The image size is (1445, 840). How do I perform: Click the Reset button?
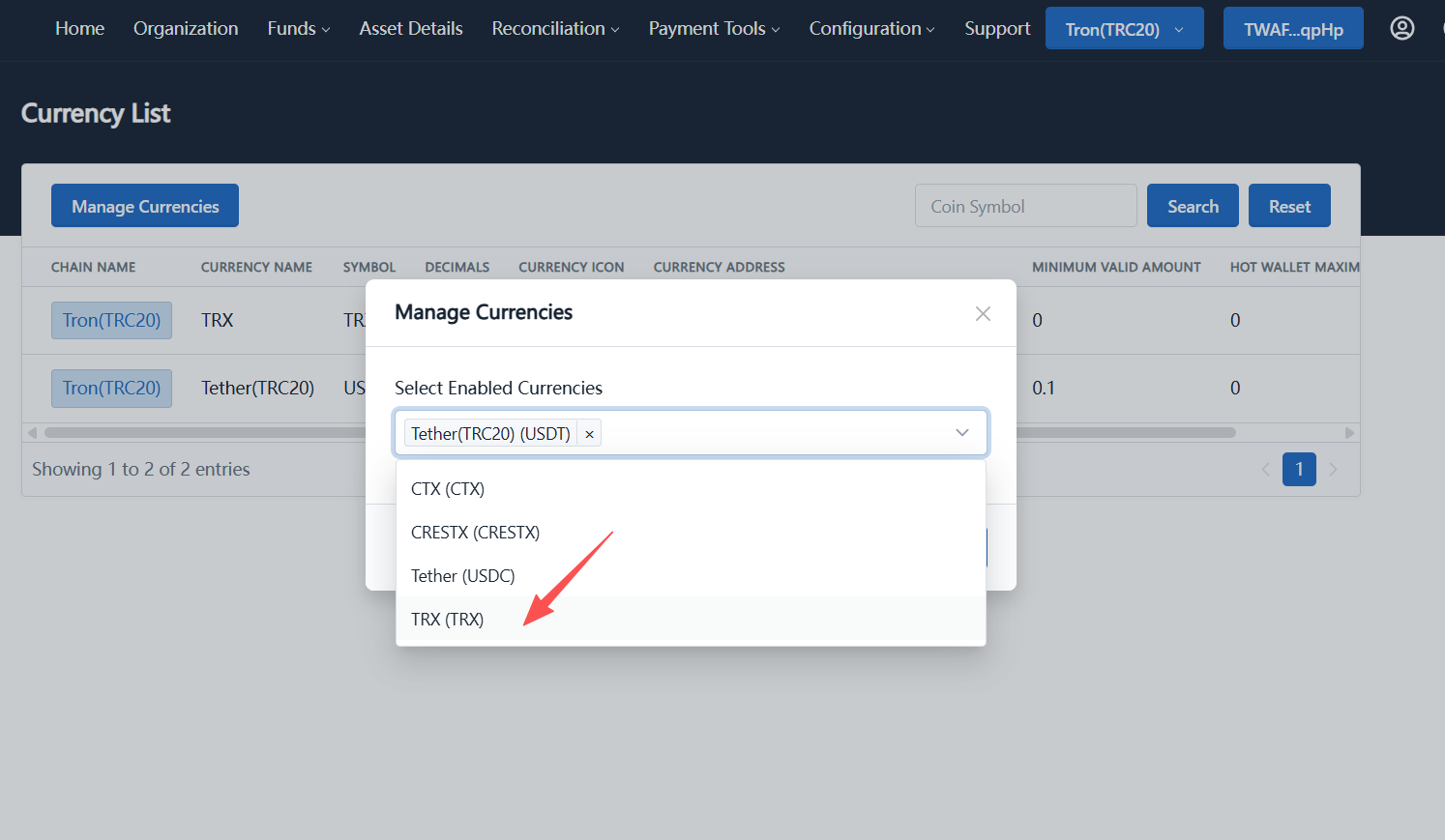click(1289, 205)
